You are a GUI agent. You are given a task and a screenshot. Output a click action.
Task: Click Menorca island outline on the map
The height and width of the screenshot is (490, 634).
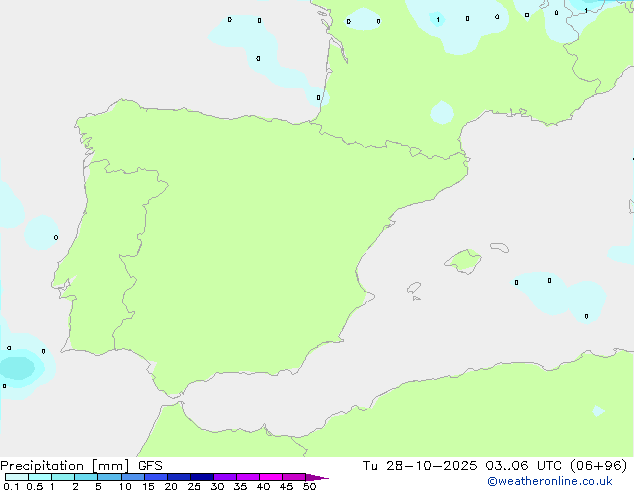pos(500,247)
